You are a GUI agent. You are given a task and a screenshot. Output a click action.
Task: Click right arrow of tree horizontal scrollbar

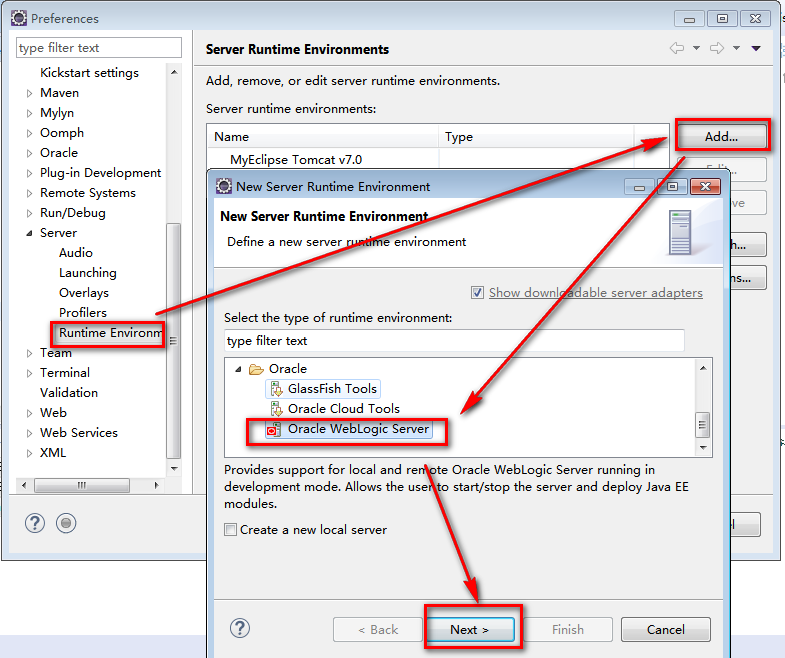(x=156, y=485)
